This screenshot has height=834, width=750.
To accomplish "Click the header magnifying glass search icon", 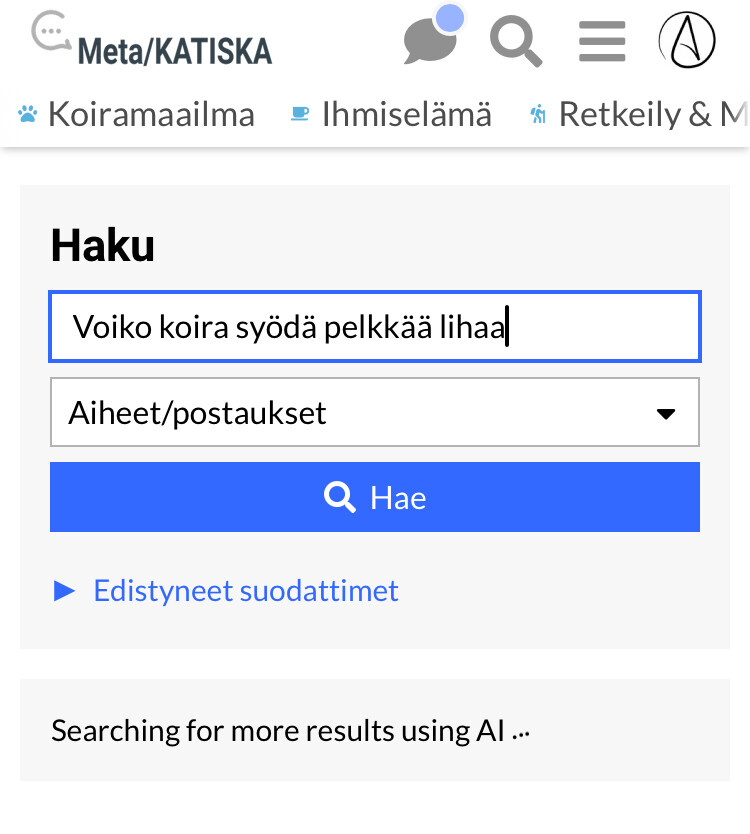I will (x=515, y=43).
